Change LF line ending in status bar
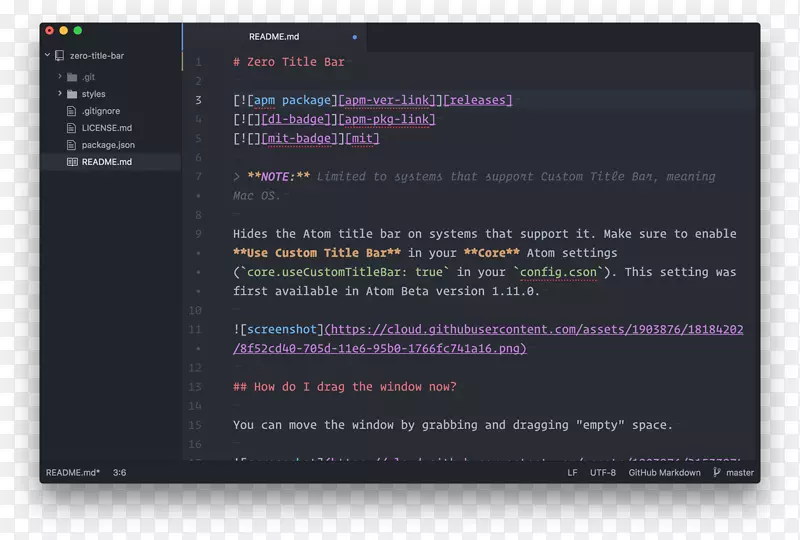800x540 pixels. pyautogui.click(x=572, y=473)
